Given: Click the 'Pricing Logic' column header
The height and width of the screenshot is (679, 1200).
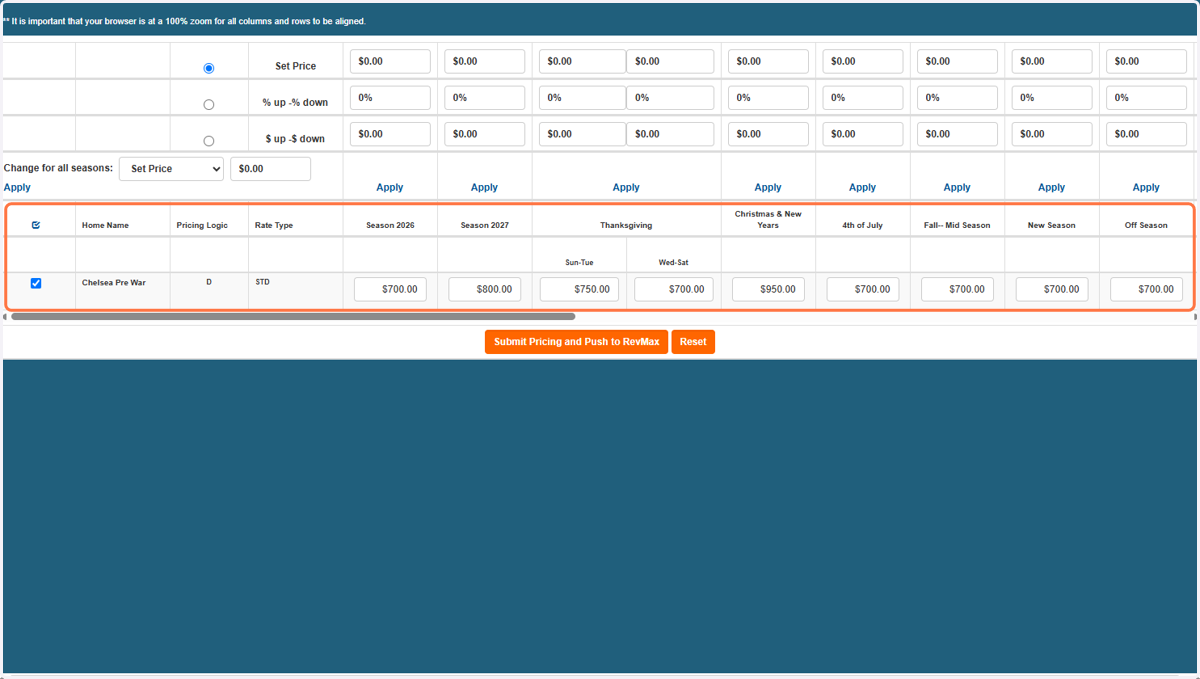Looking at the screenshot, I should point(202,226).
